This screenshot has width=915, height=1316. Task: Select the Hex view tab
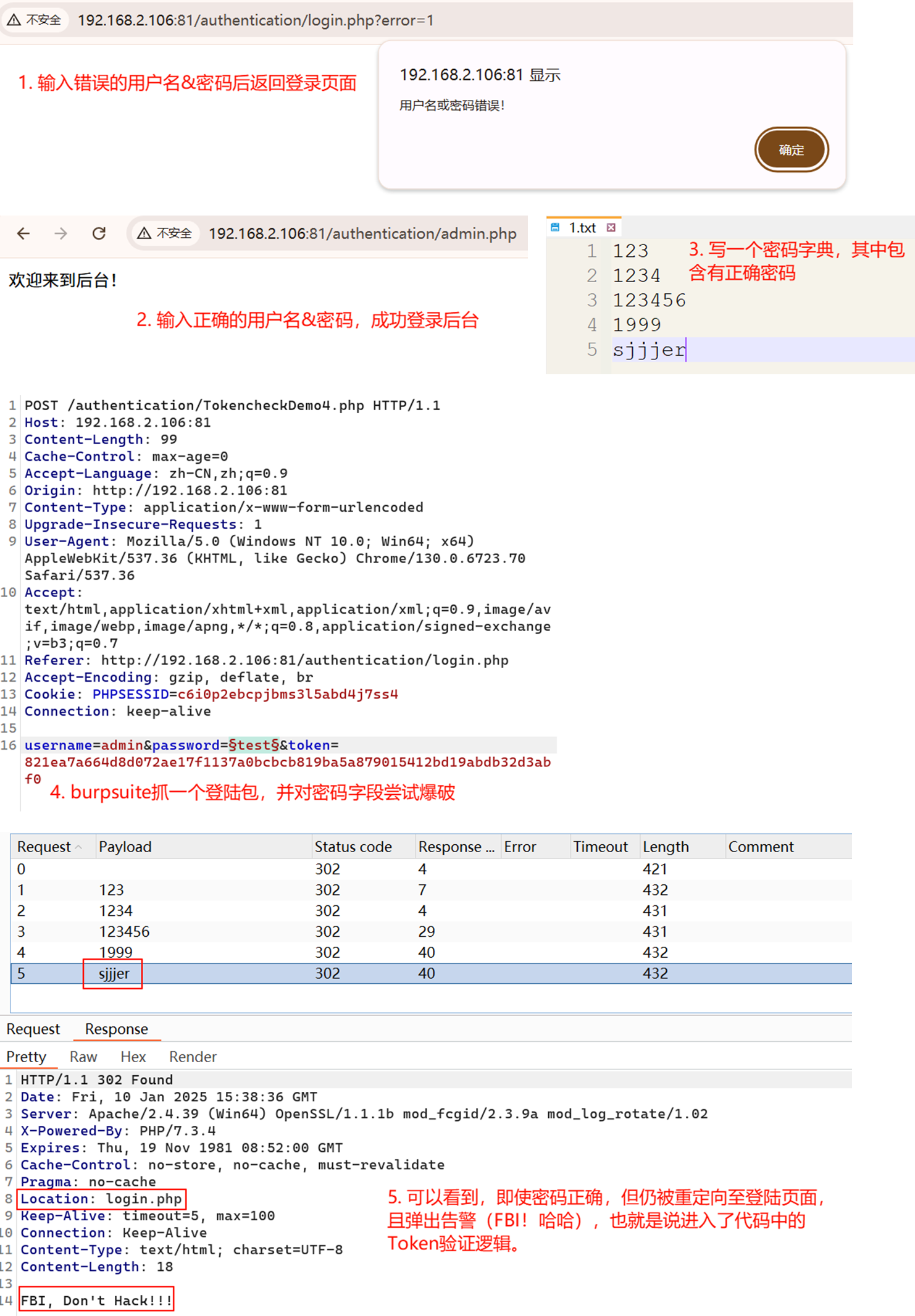[133, 1057]
